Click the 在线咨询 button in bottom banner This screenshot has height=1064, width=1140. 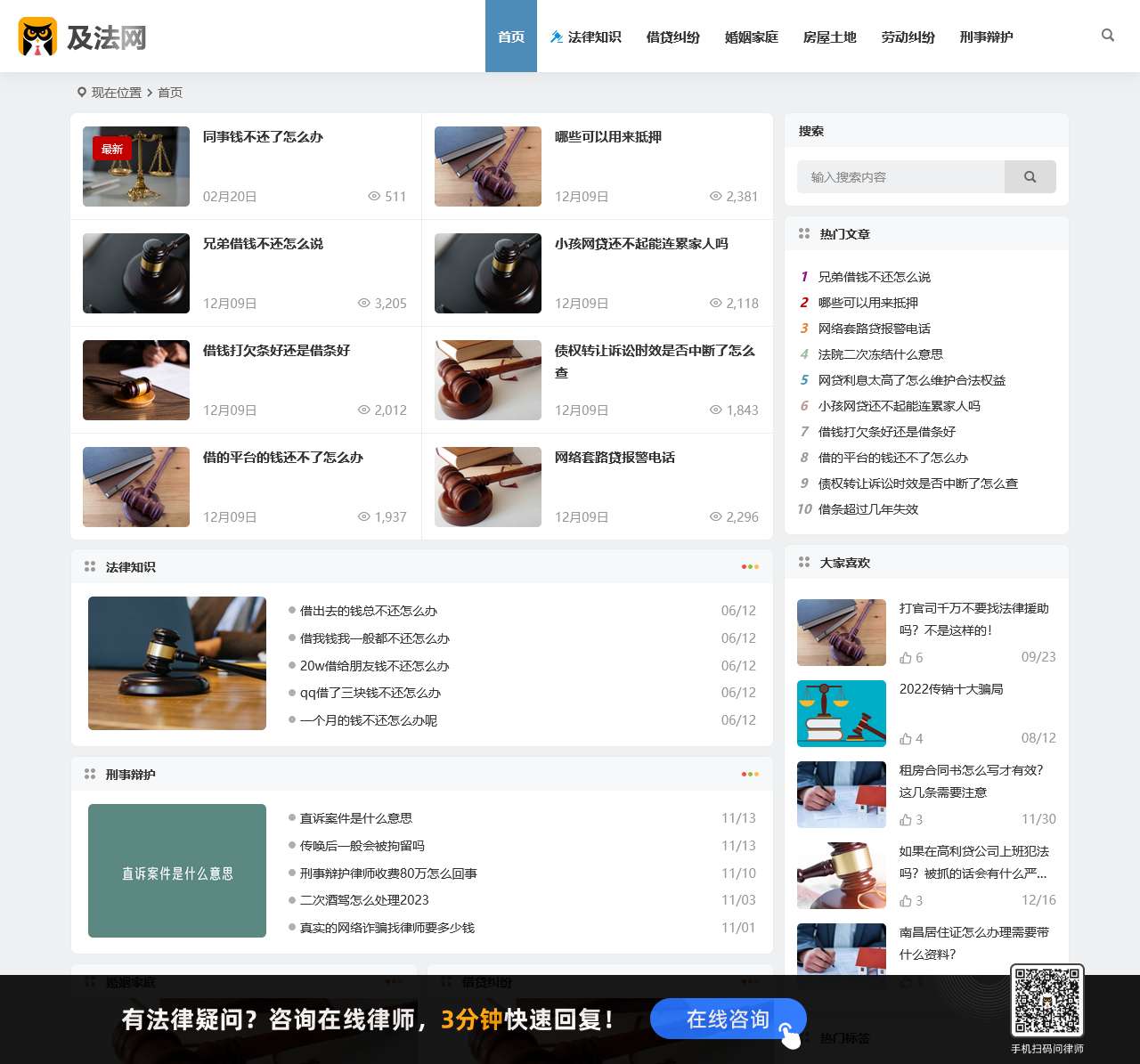click(x=729, y=1019)
